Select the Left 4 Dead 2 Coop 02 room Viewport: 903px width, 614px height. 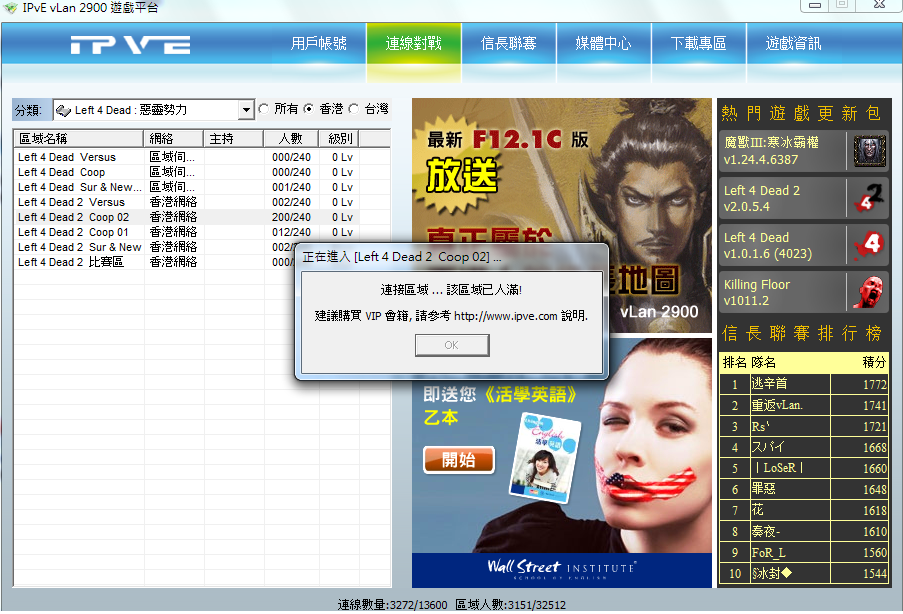[187, 217]
